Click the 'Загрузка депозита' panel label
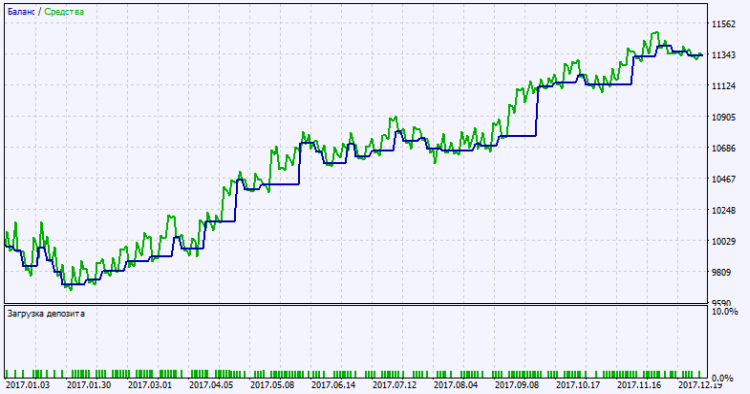The width and height of the screenshot is (750, 394). coord(46,314)
